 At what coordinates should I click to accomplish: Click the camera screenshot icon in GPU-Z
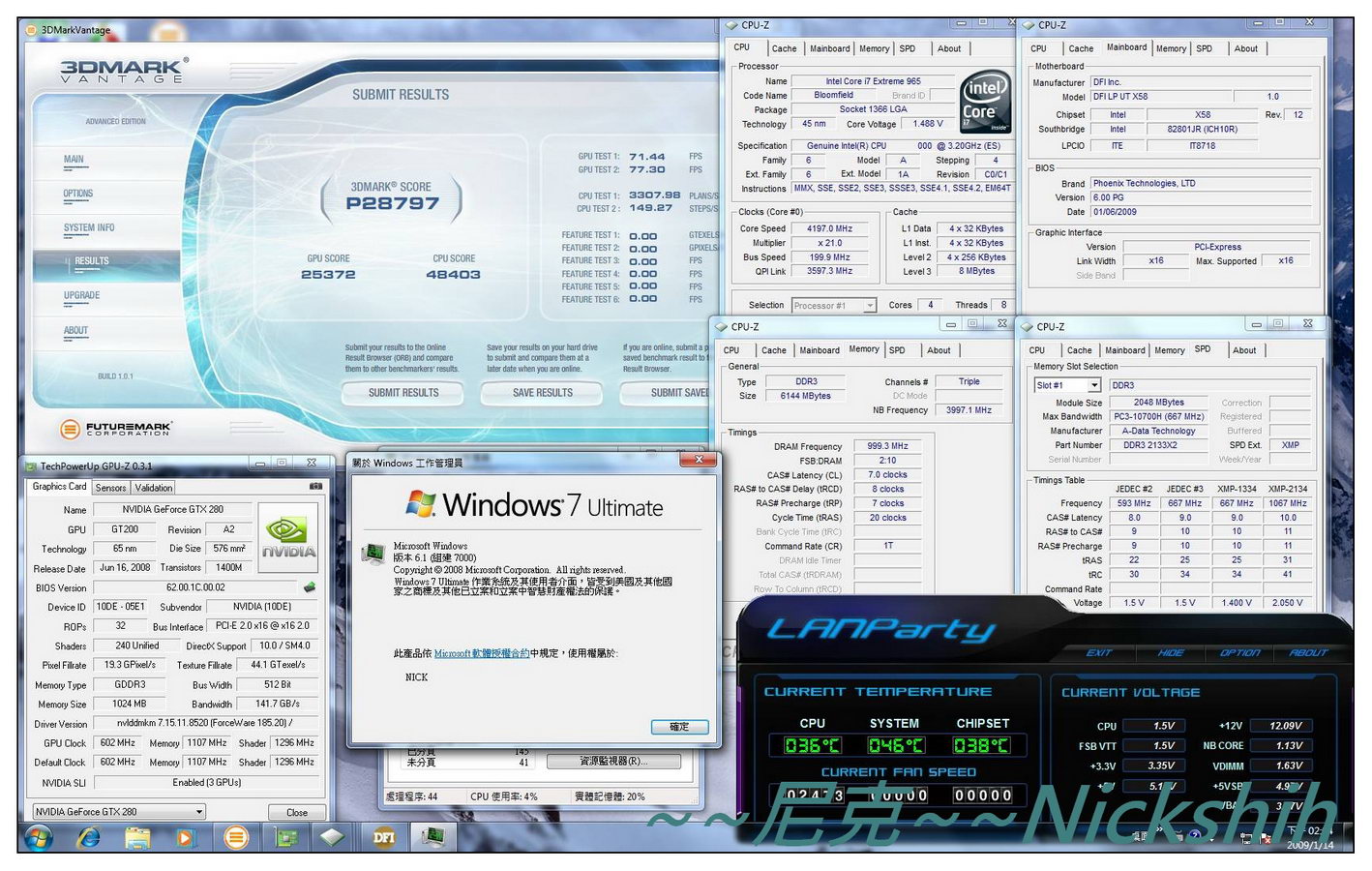click(315, 487)
